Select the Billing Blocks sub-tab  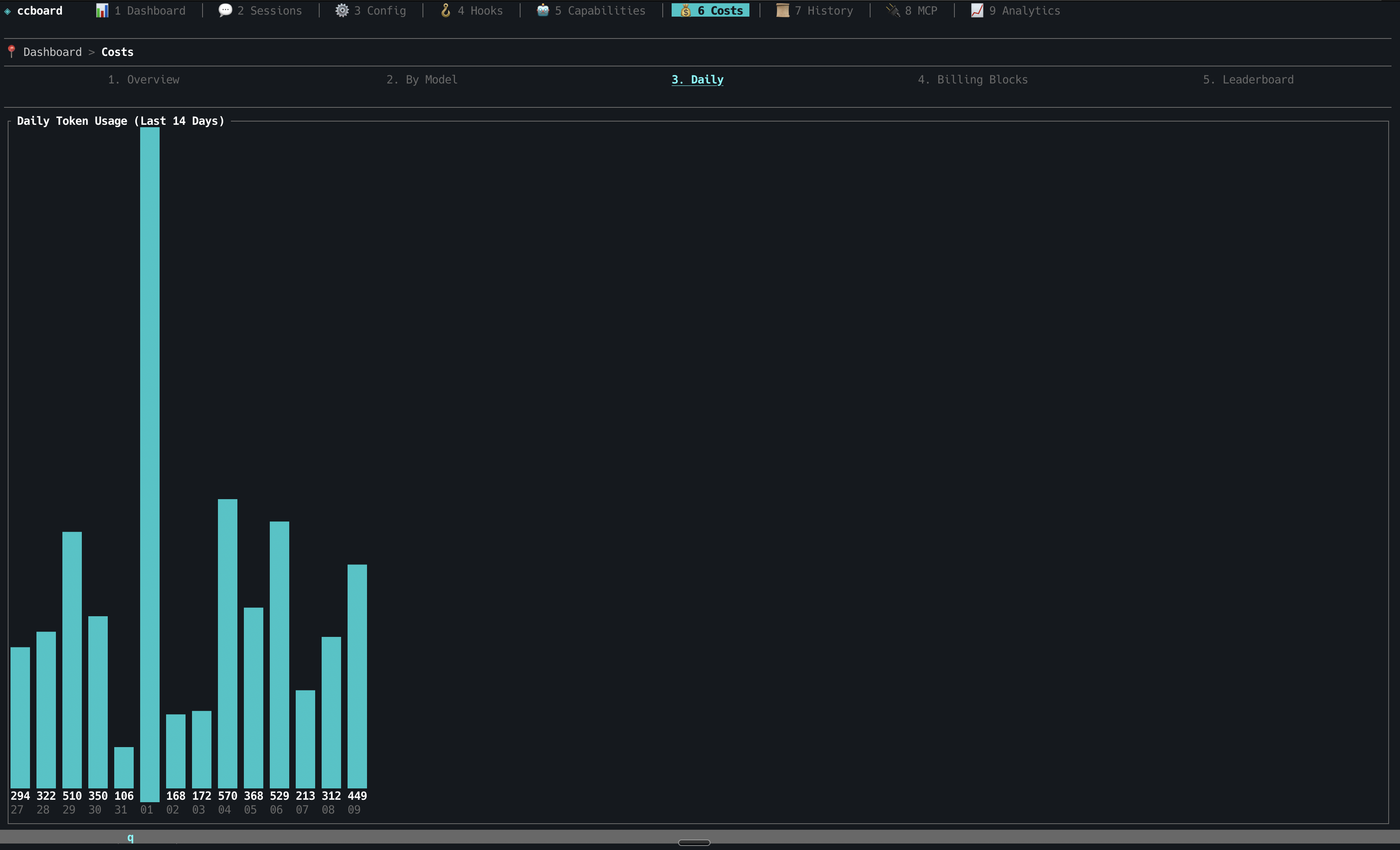(x=972, y=79)
